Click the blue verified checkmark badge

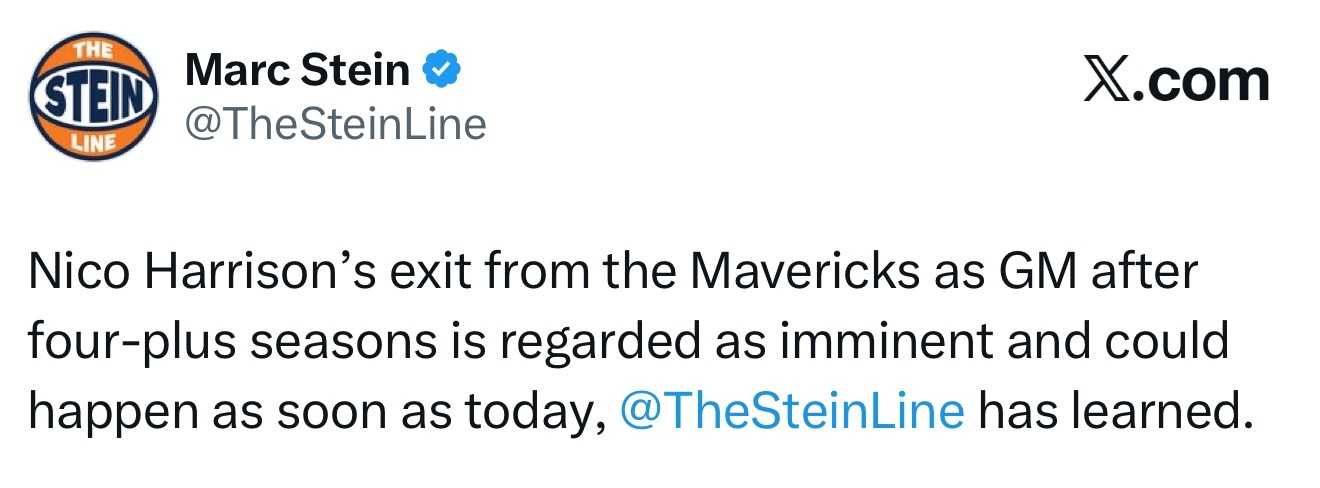[441, 69]
